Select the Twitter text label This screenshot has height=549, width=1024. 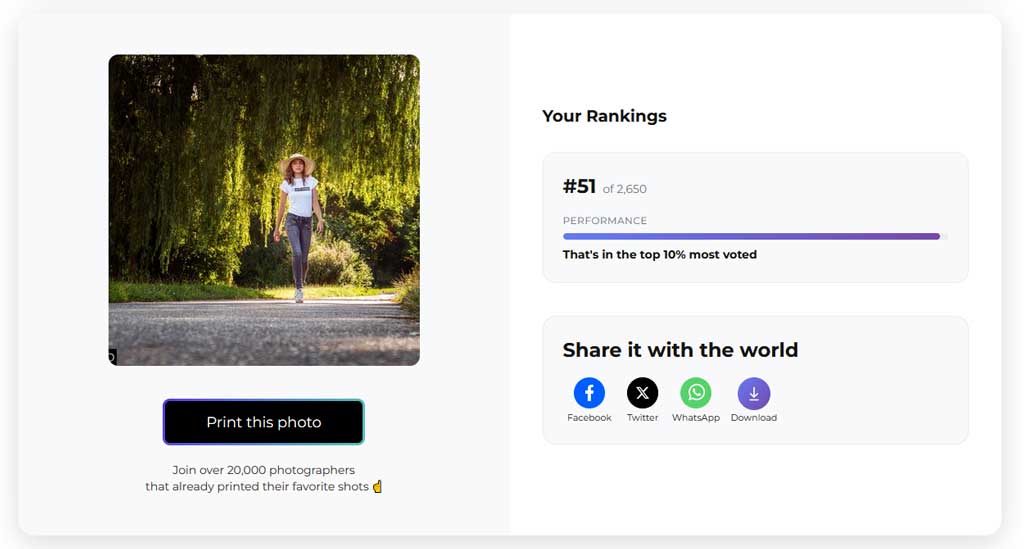click(642, 418)
